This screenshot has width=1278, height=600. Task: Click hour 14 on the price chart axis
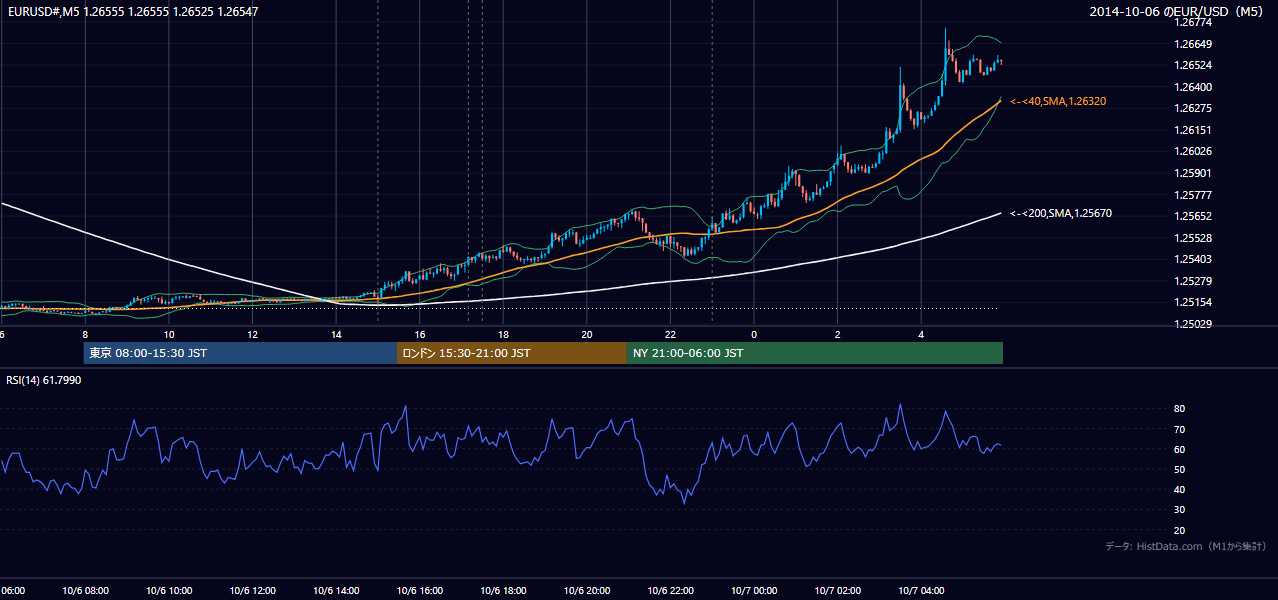pos(336,335)
